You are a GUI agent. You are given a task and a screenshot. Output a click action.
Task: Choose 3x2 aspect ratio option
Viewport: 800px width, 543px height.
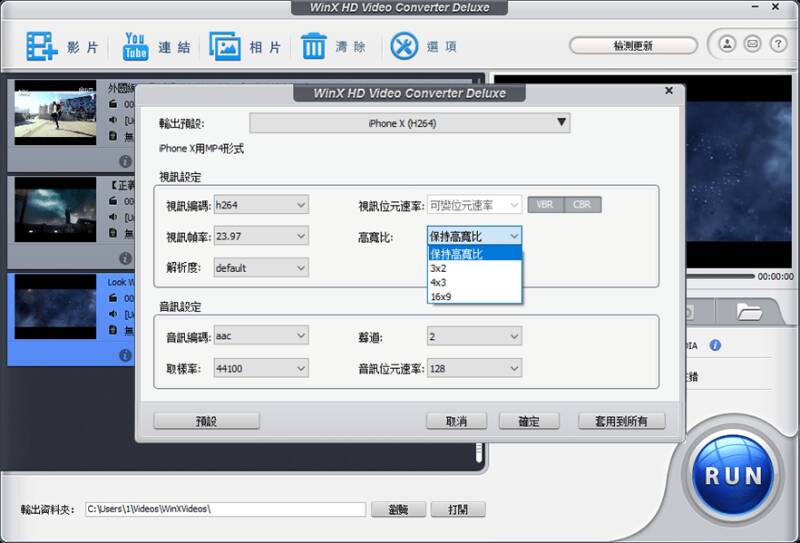pyautogui.click(x=474, y=268)
